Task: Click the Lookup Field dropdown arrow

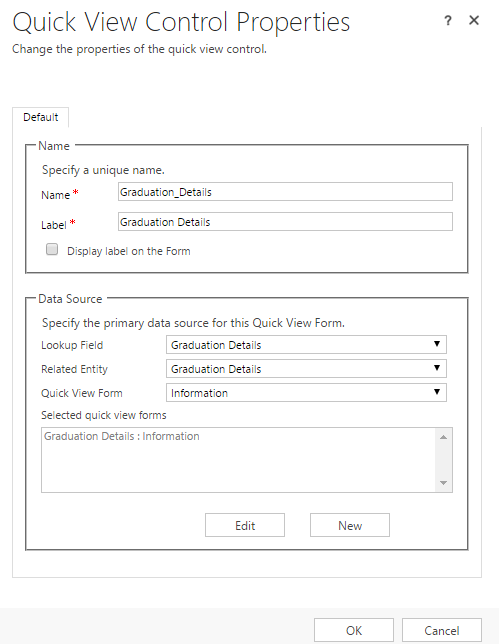Action: [437, 344]
